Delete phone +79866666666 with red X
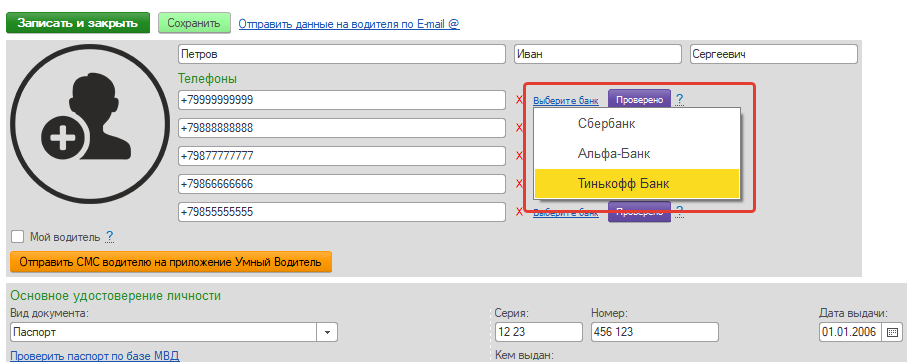 [519, 184]
